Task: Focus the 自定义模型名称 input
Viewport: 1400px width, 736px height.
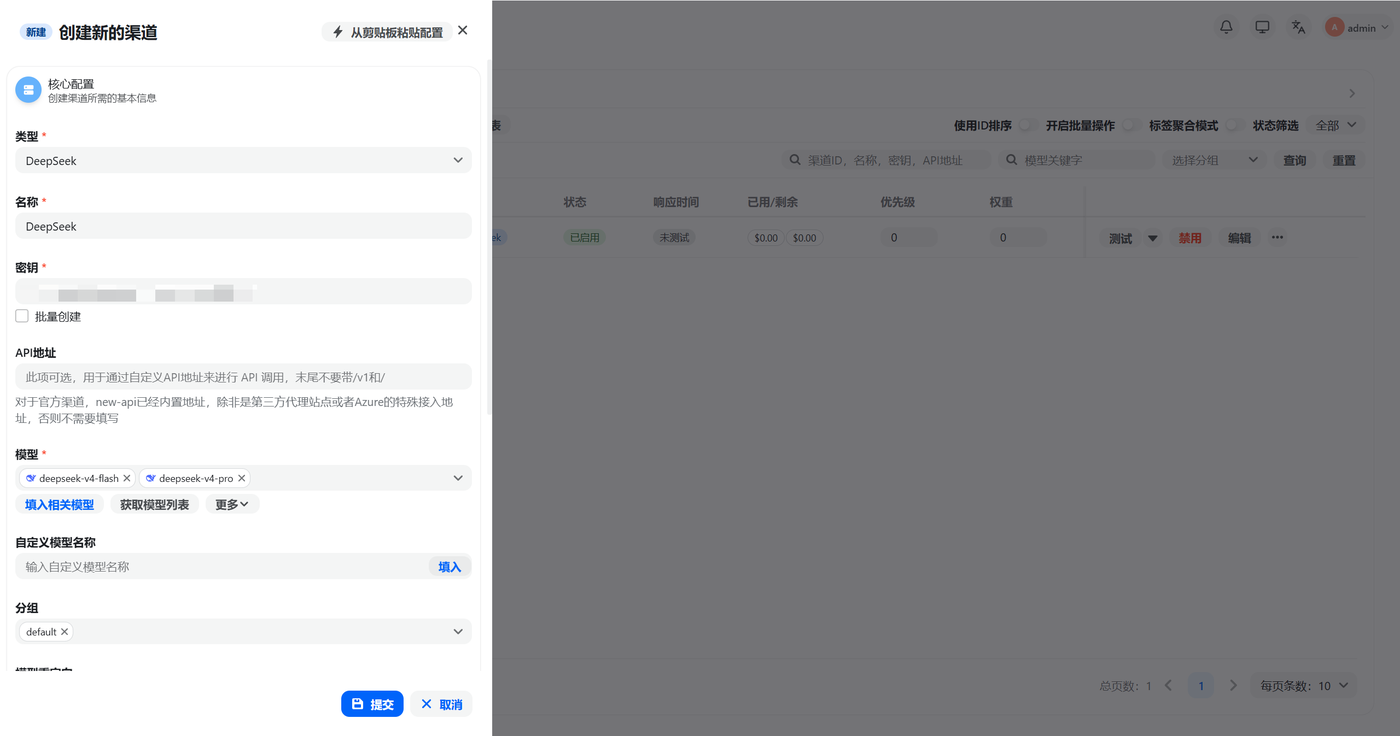Action: pos(222,567)
